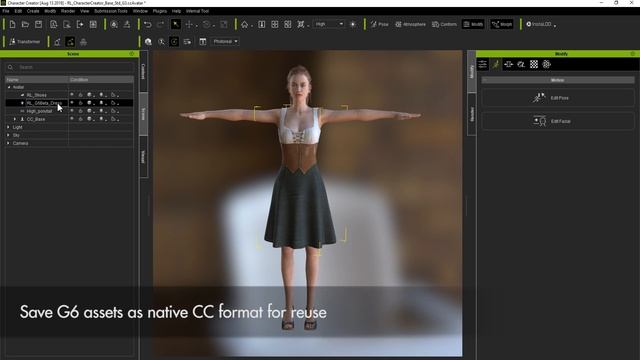Open the Edit menu

(18, 11)
